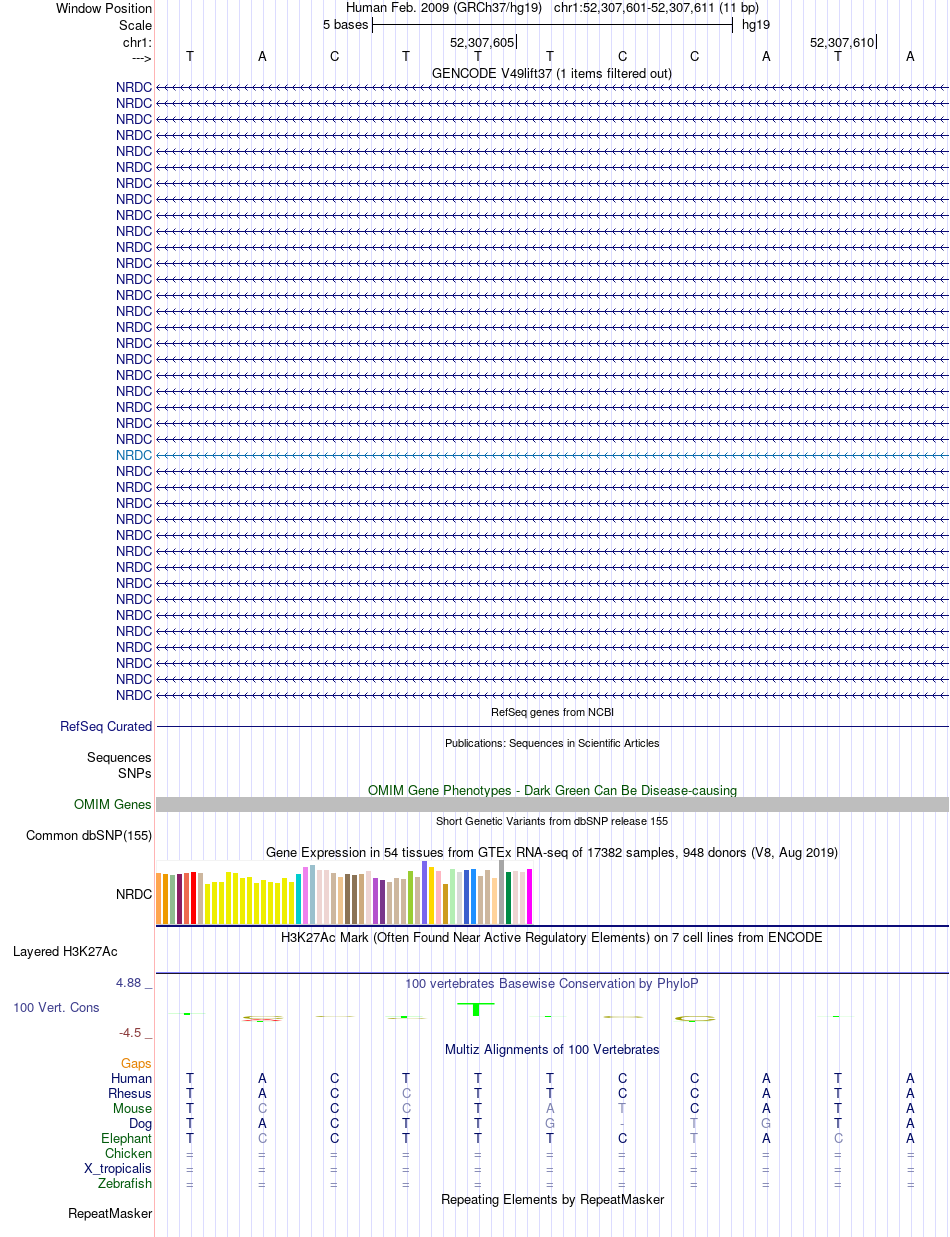Open 'Repeating Elements by RepeatMasker' track title
The height and width of the screenshot is (1237, 950).
coord(552,1199)
